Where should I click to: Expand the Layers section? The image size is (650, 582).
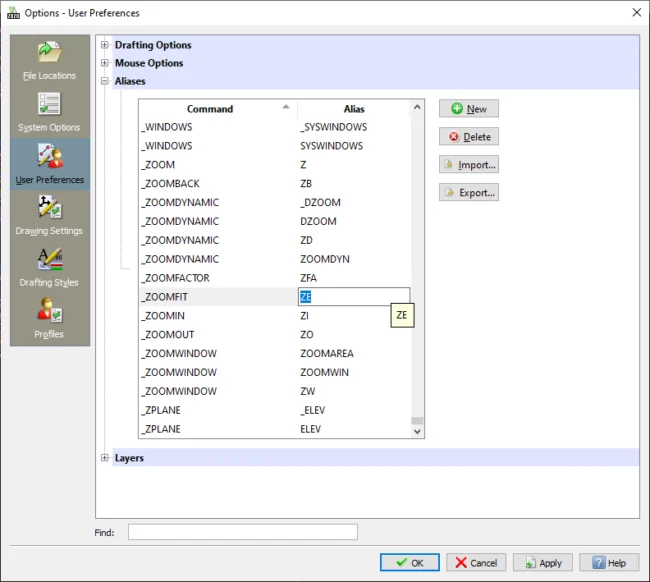105,458
